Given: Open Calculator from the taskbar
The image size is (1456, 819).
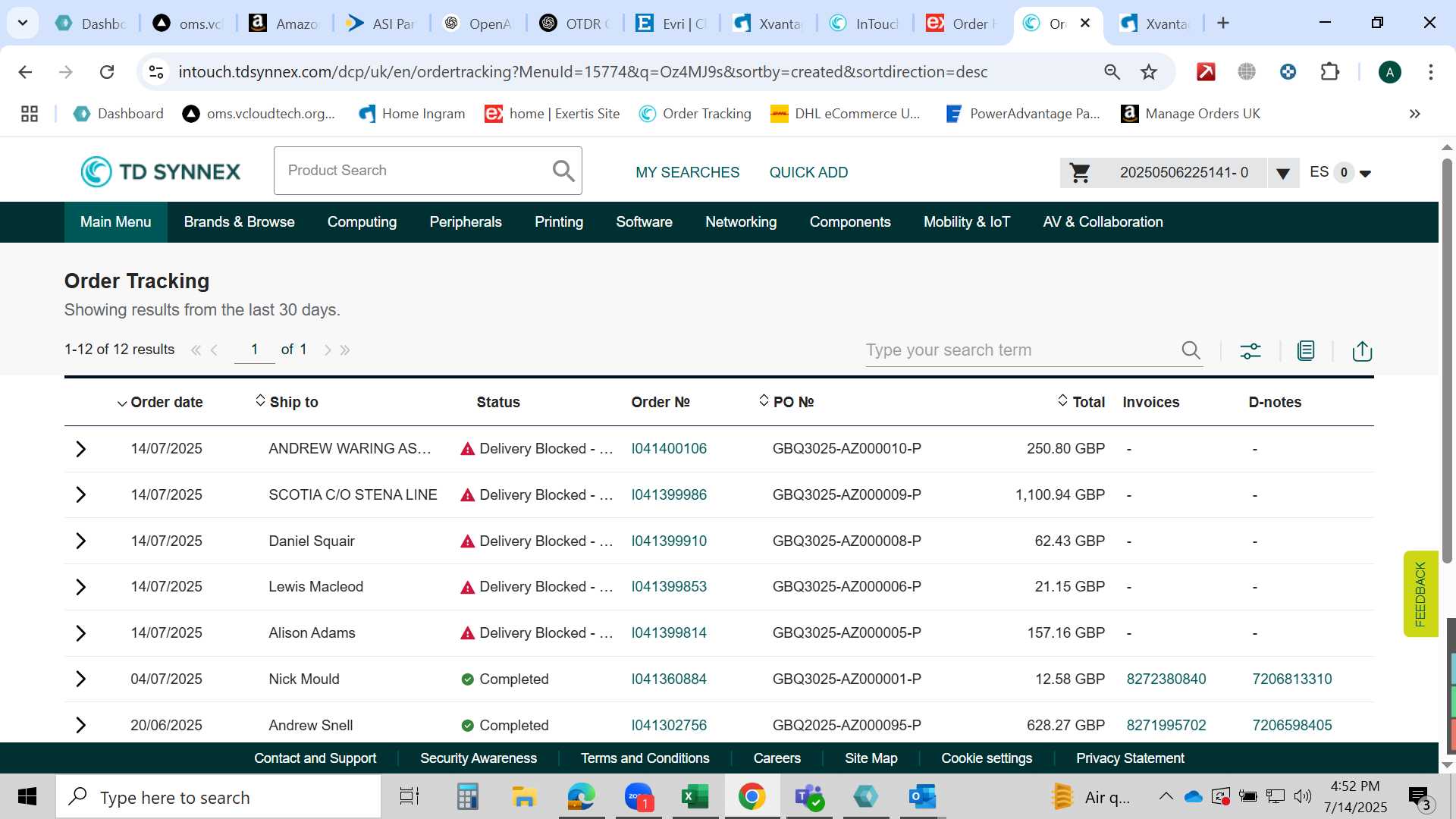Looking at the screenshot, I should pyautogui.click(x=467, y=797).
